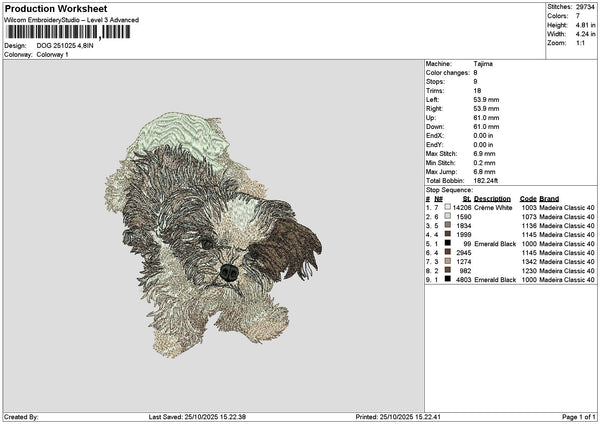Click the 'Code' column header
600x424 pixels.
[528, 199]
